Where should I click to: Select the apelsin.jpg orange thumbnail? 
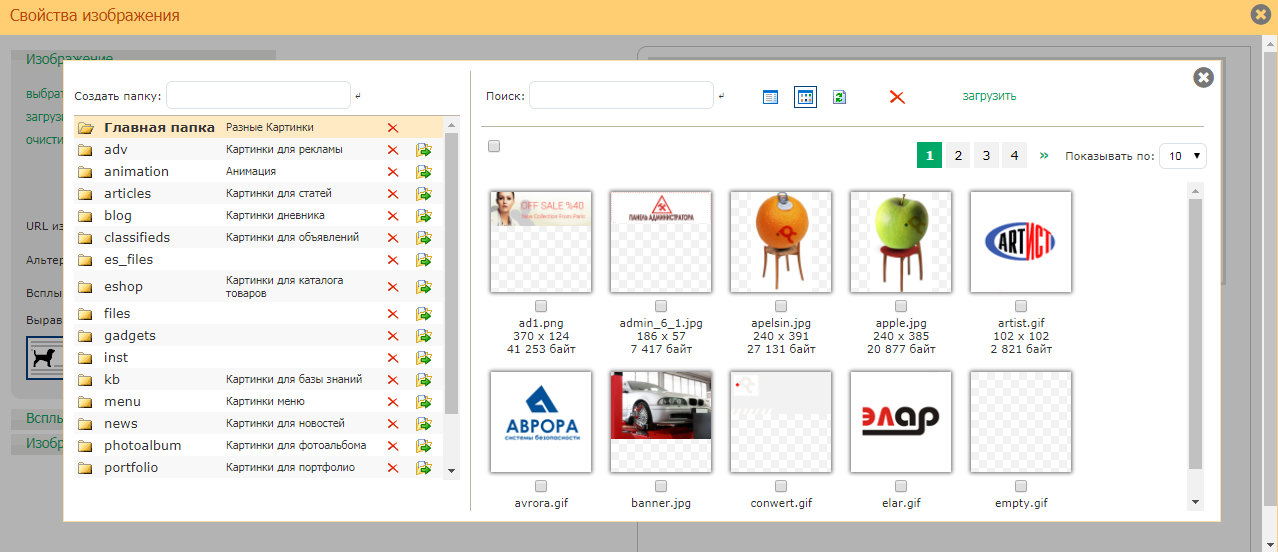click(x=781, y=241)
